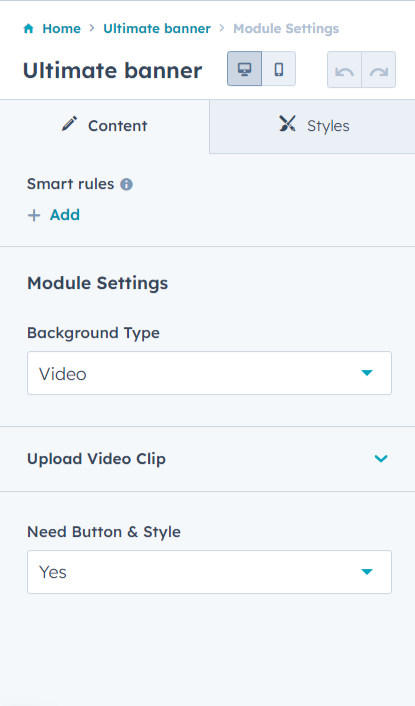Click the caret arrow in Background Type field

[367, 373]
